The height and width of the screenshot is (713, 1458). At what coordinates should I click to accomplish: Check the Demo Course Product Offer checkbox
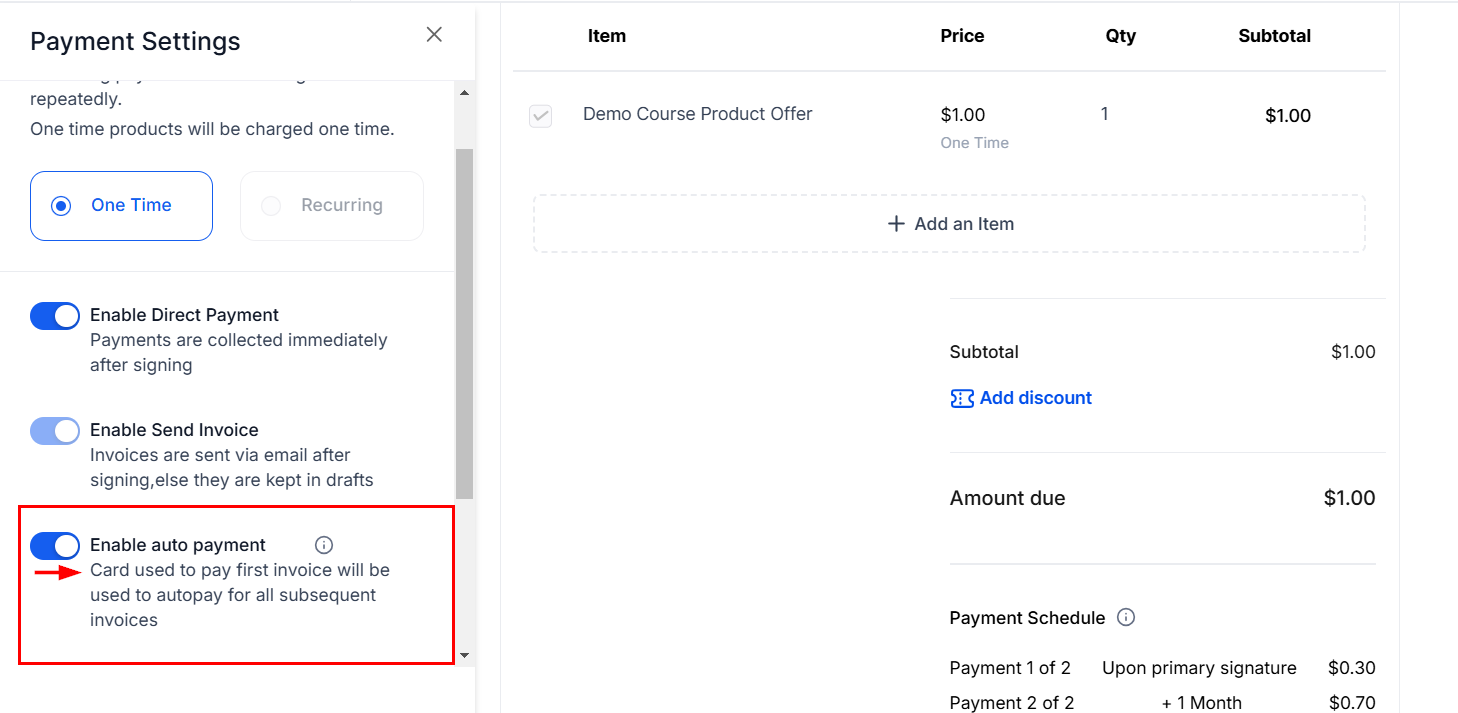pyautogui.click(x=540, y=116)
